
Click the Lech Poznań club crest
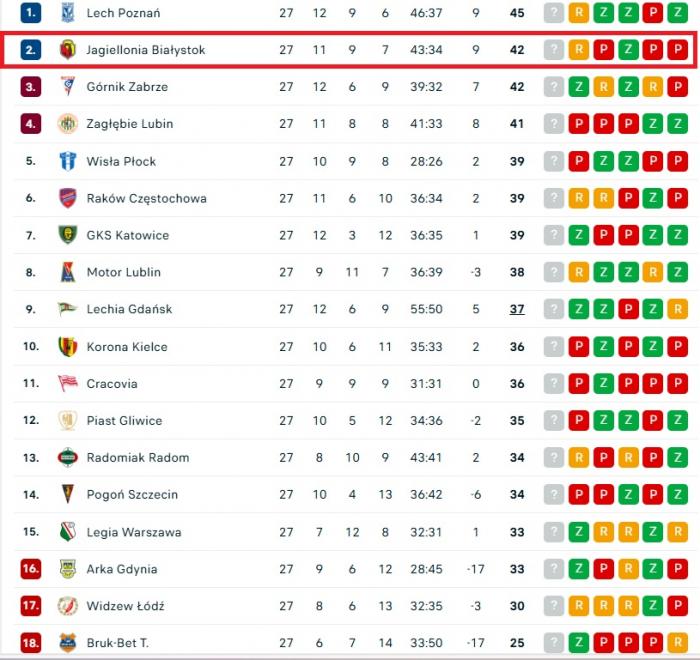68,13
